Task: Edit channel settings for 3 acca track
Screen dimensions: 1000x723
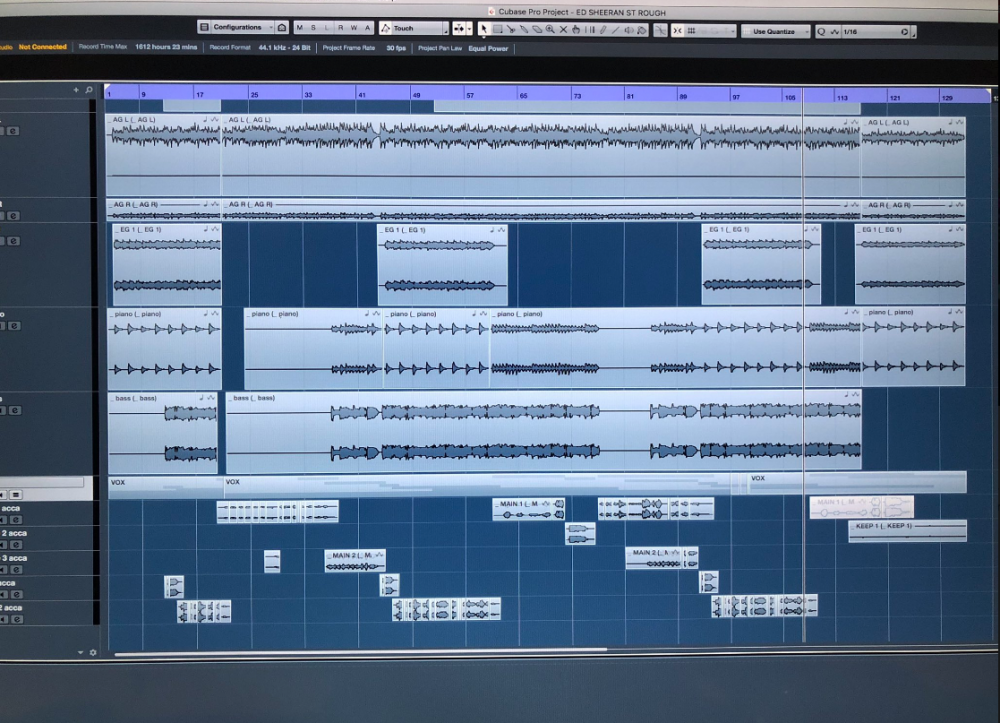Action: coord(17,570)
